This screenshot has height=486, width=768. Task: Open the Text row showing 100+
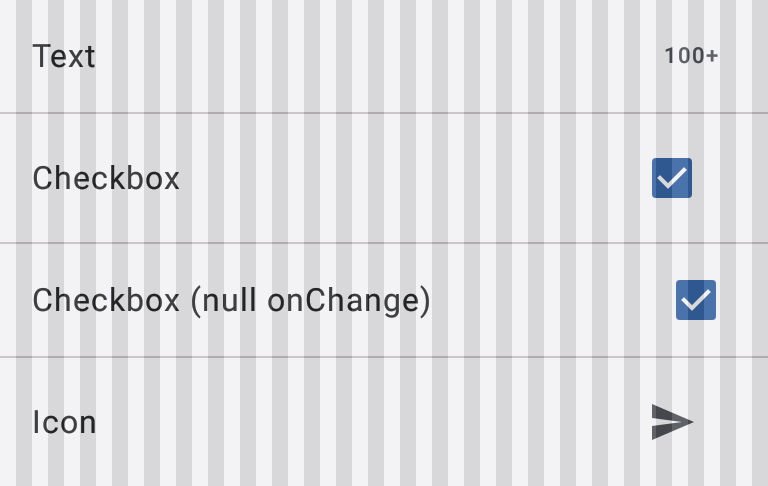(x=384, y=56)
